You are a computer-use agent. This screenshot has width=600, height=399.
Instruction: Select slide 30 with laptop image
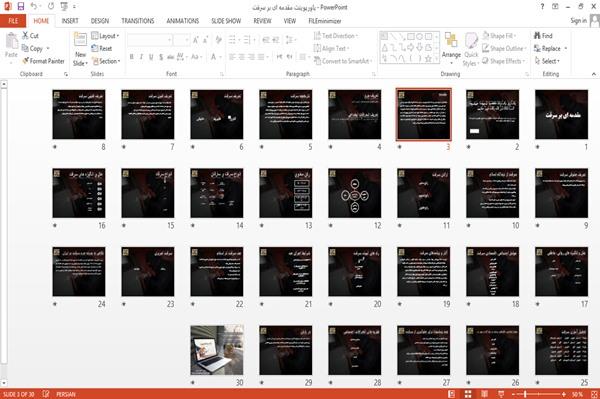pyautogui.click(x=217, y=350)
